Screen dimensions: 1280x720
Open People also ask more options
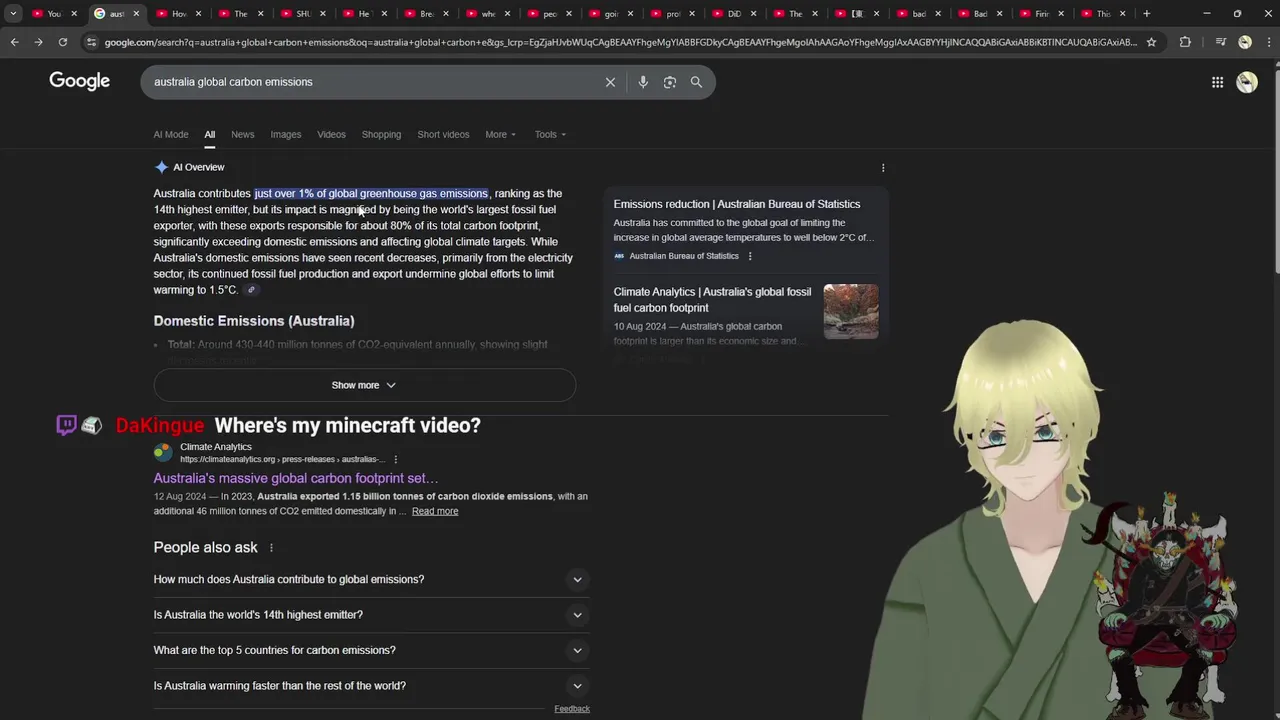point(271,548)
